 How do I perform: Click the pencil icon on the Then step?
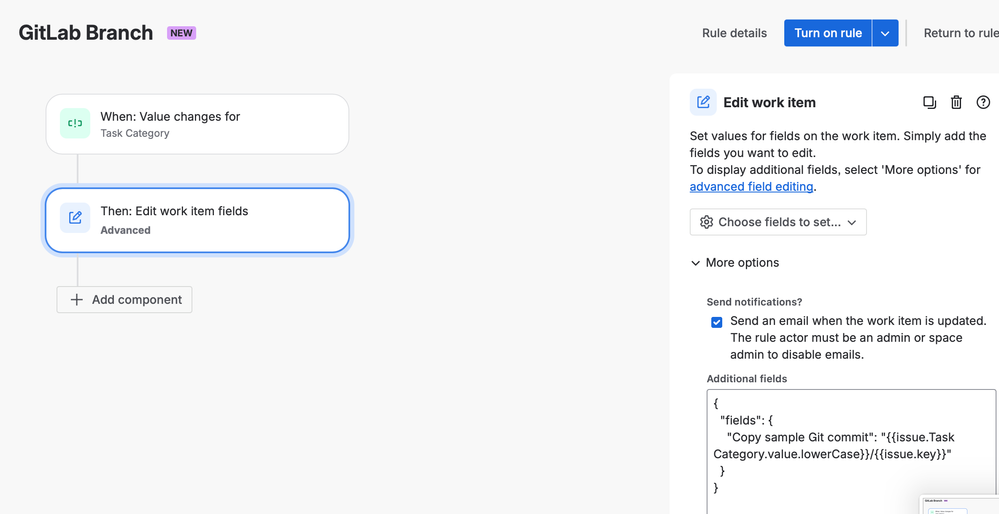(x=75, y=218)
